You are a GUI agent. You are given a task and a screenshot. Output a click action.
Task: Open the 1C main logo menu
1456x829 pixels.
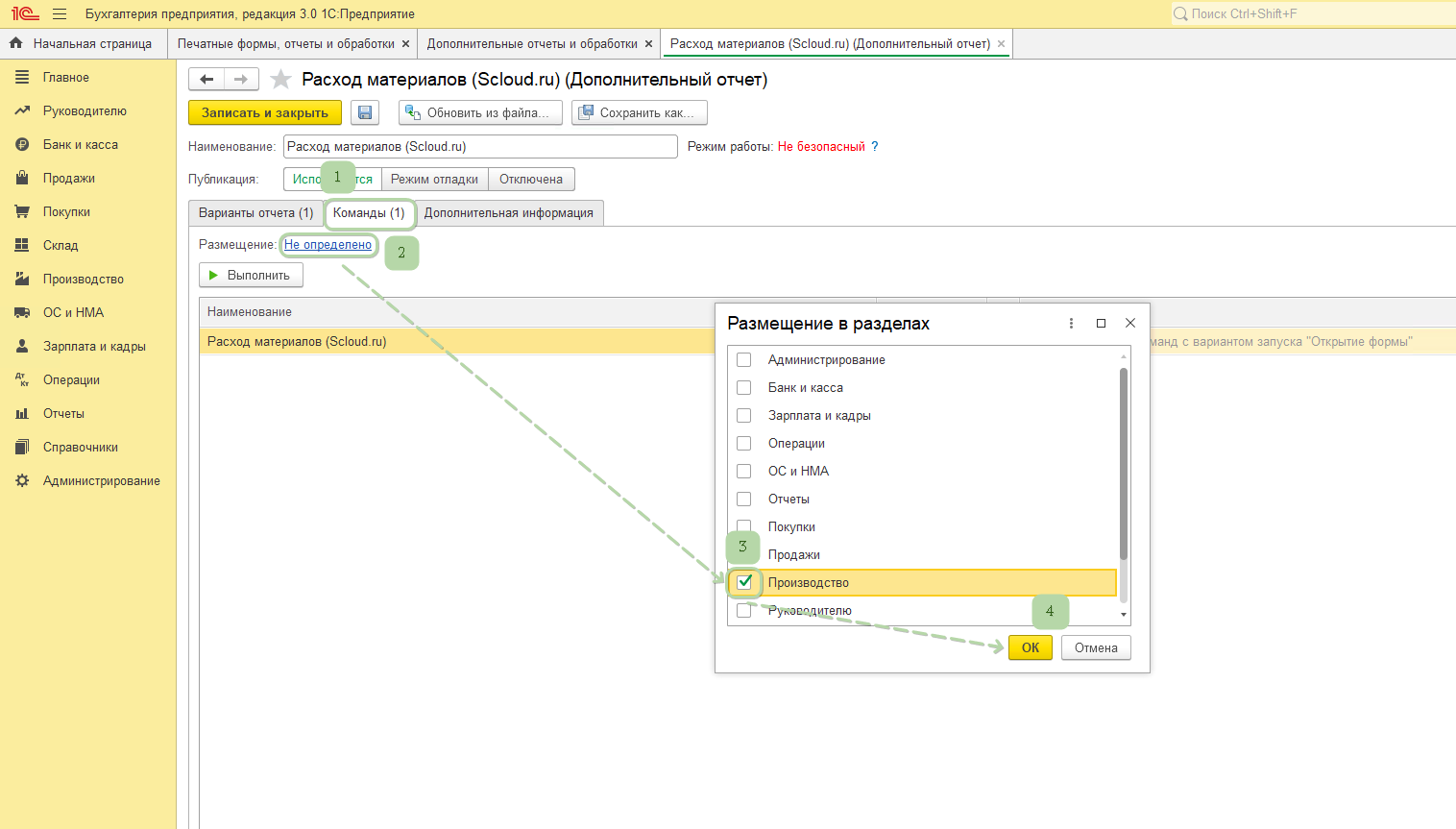(x=25, y=13)
